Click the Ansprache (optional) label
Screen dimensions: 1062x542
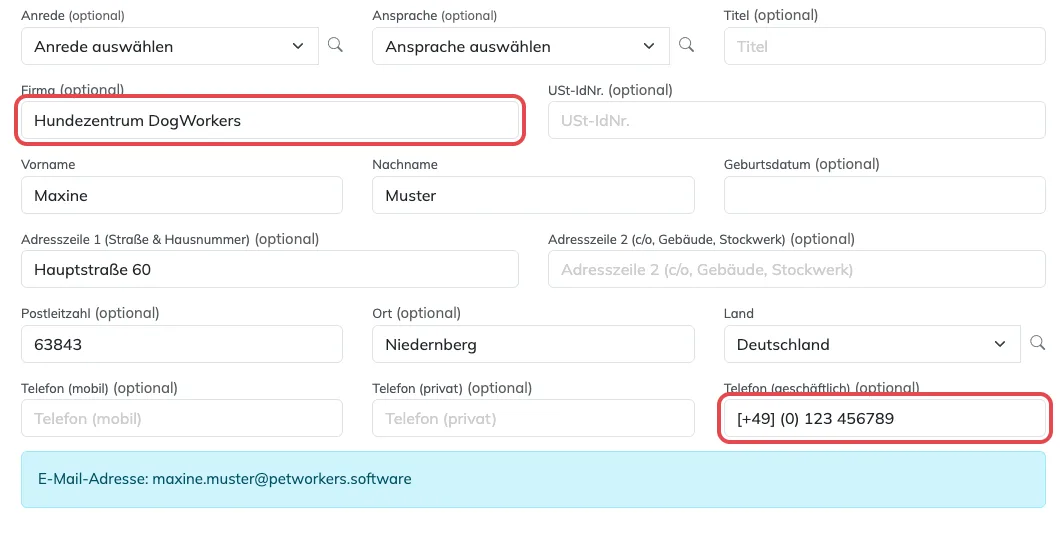point(435,15)
